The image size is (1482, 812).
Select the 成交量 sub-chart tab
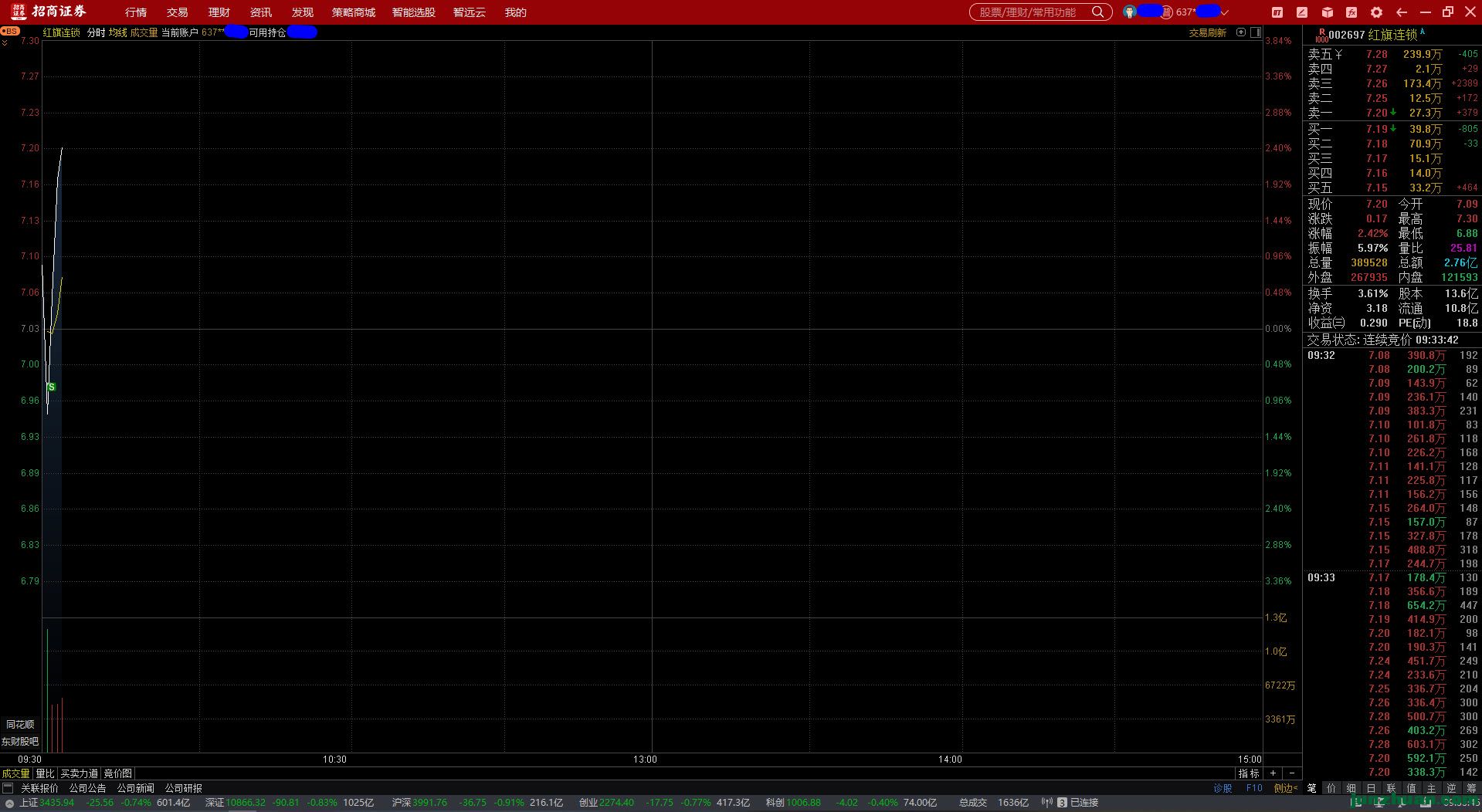[15, 773]
